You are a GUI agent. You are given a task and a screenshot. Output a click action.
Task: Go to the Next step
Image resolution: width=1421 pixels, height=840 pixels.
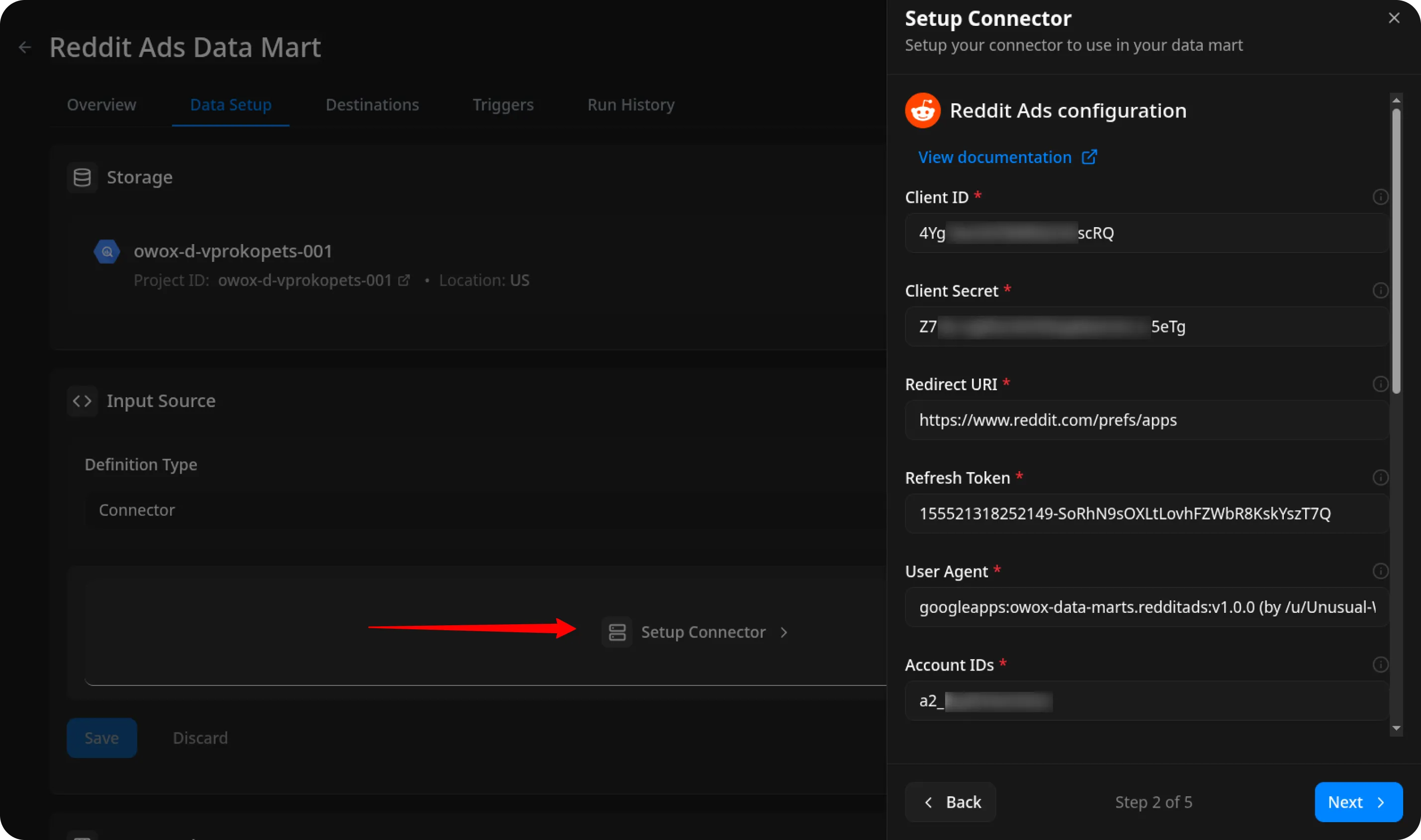pyautogui.click(x=1357, y=802)
